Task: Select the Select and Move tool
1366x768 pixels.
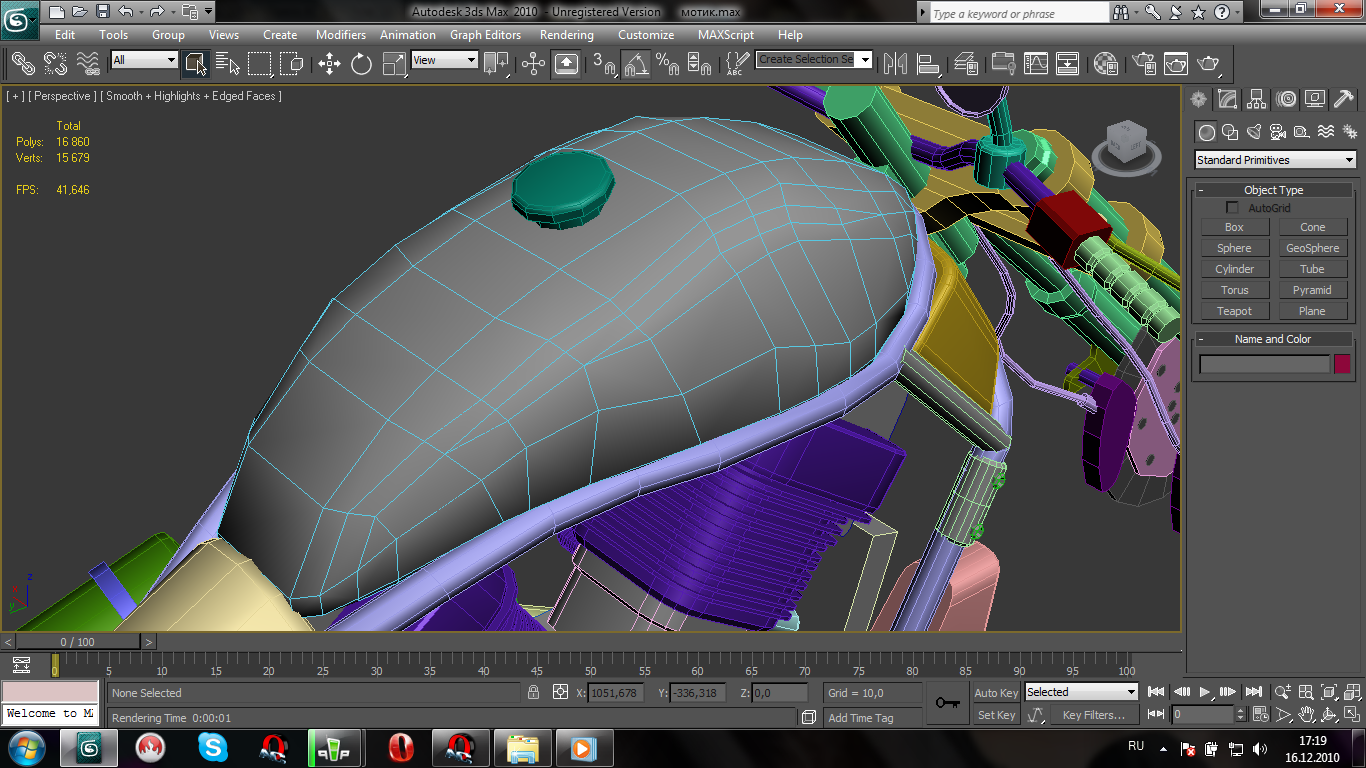Action: (x=329, y=64)
